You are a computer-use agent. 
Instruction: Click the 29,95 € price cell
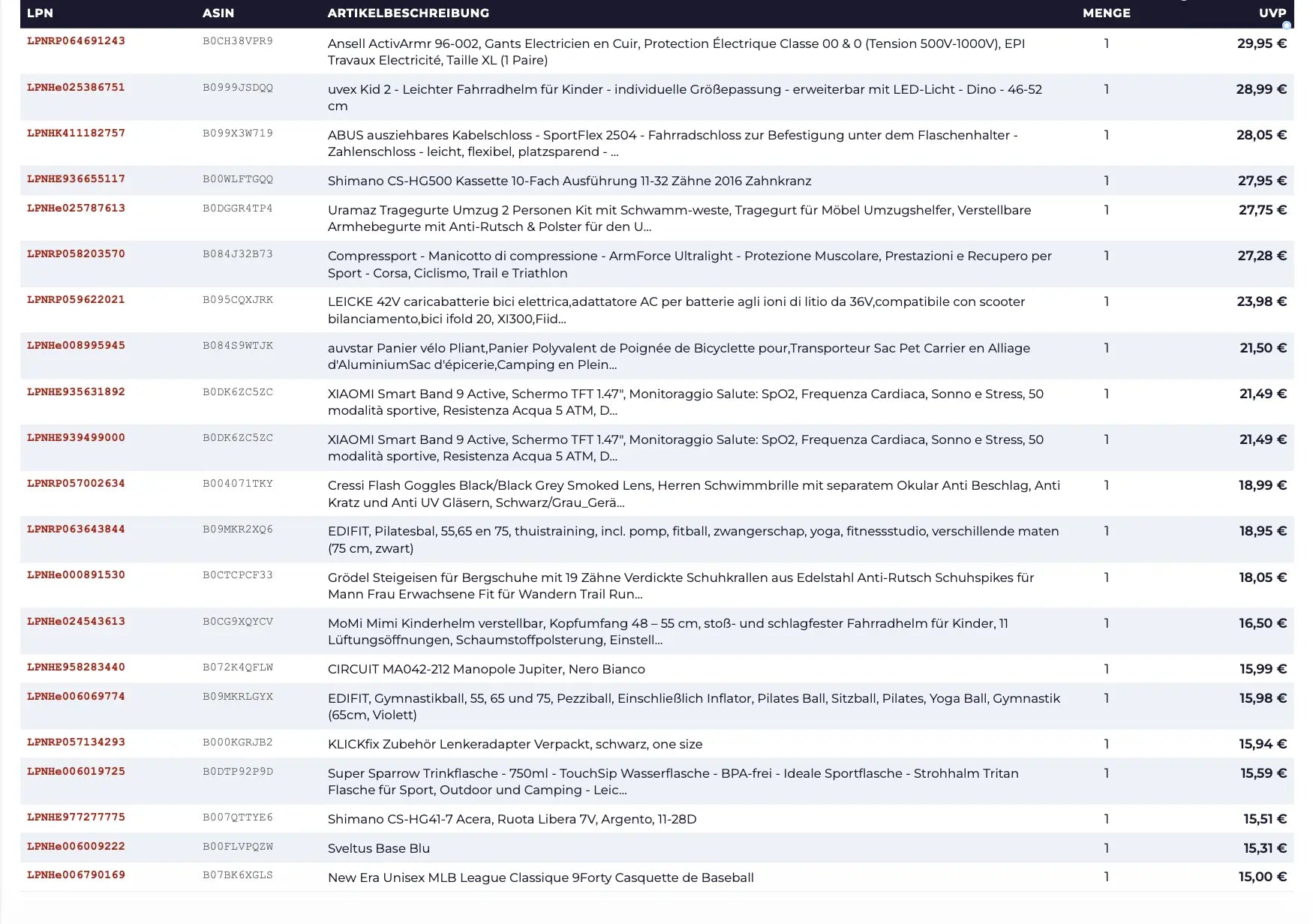(1261, 43)
